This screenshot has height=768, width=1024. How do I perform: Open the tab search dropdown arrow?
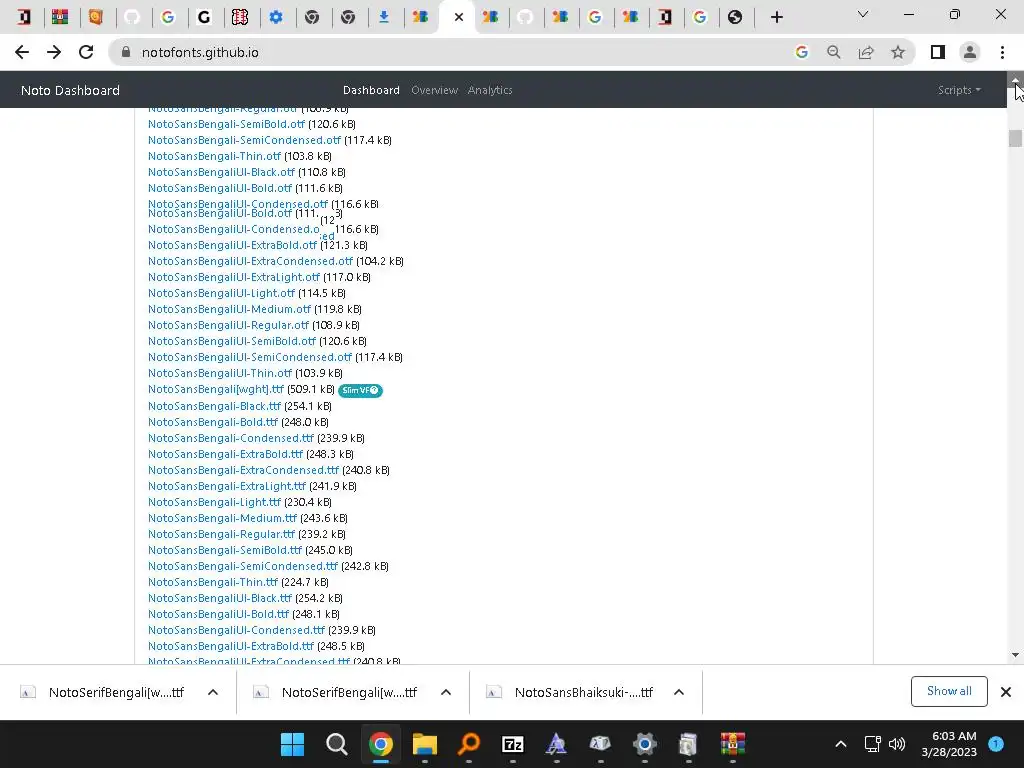[863, 14]
